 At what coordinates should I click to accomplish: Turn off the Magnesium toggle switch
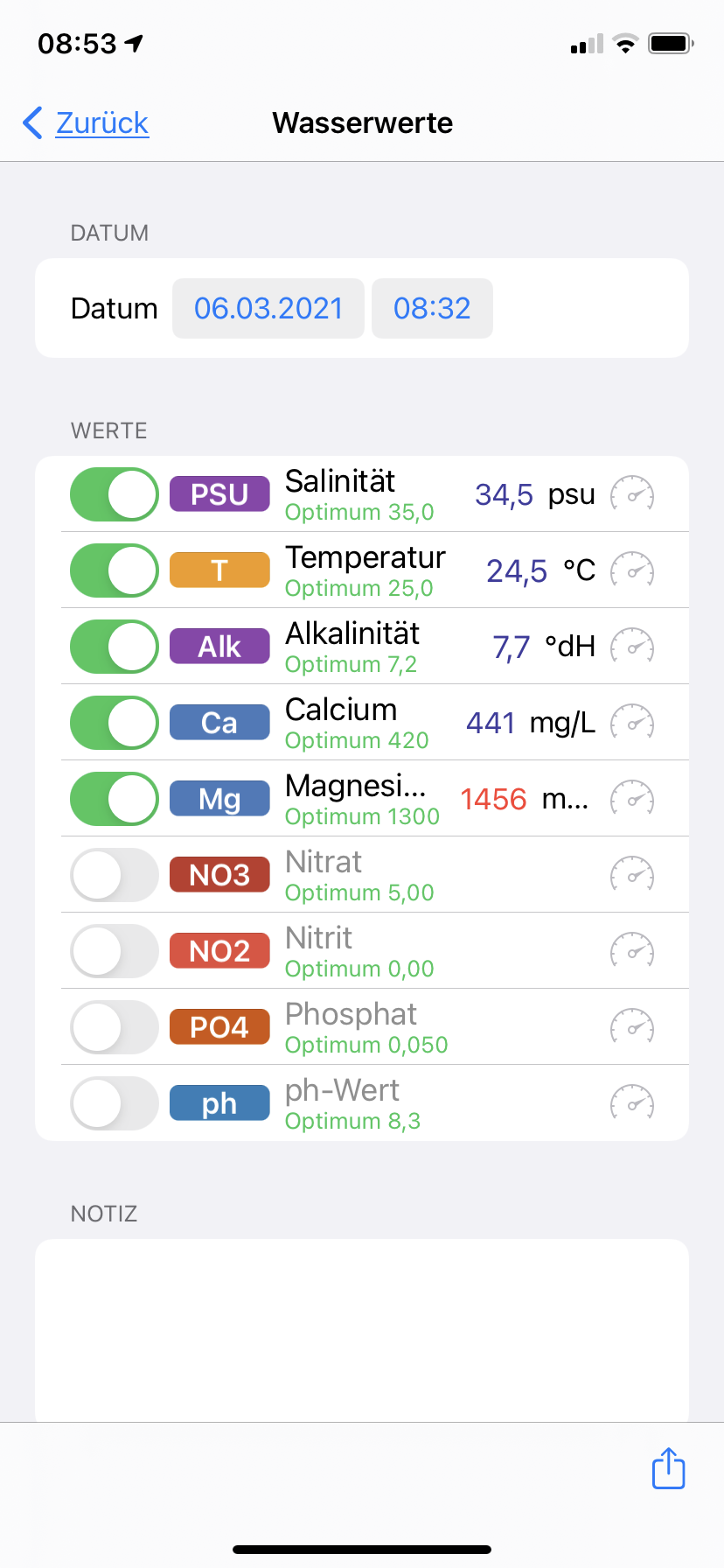point(114,799)
